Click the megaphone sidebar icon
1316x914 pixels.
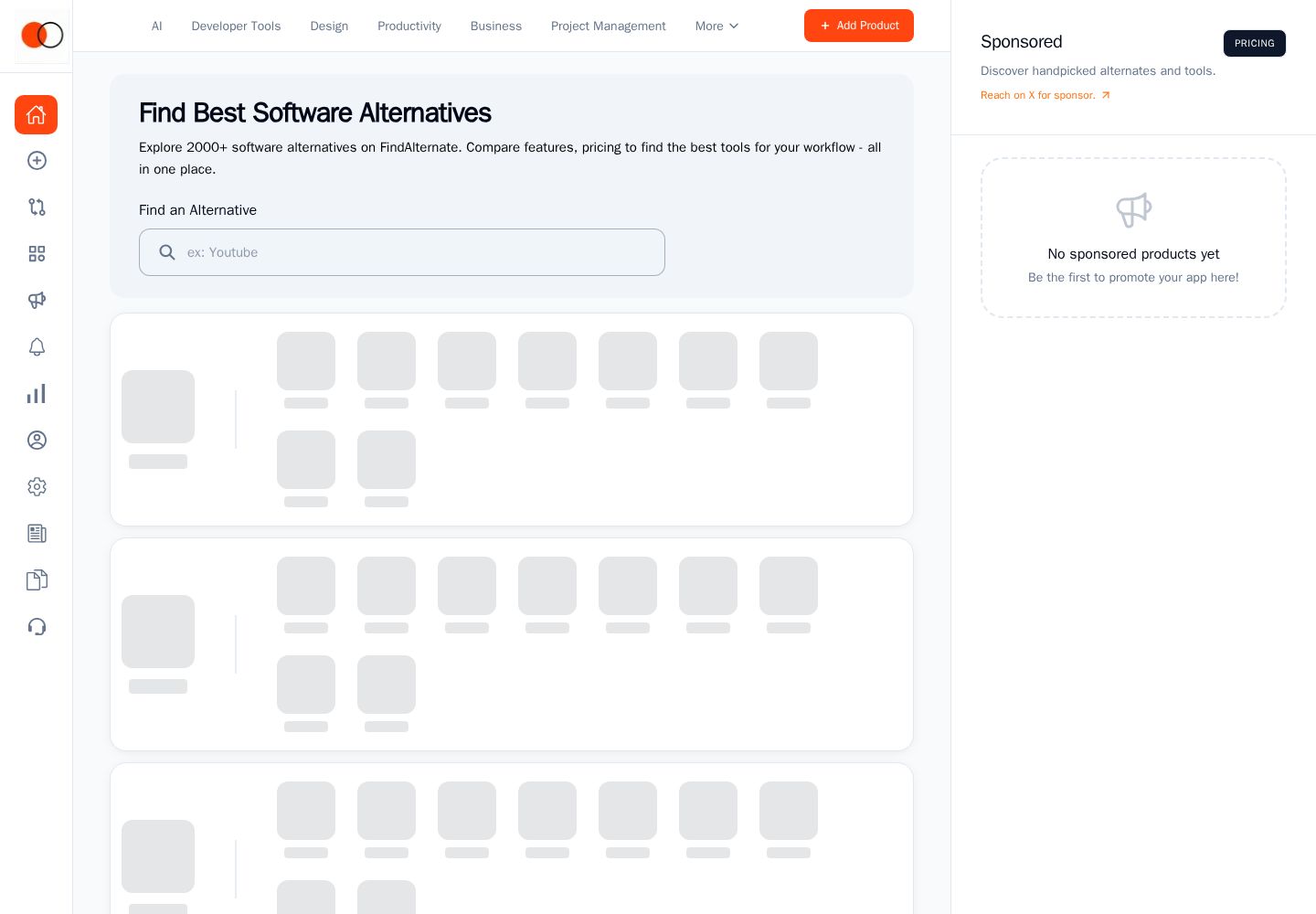coord(37,301)
